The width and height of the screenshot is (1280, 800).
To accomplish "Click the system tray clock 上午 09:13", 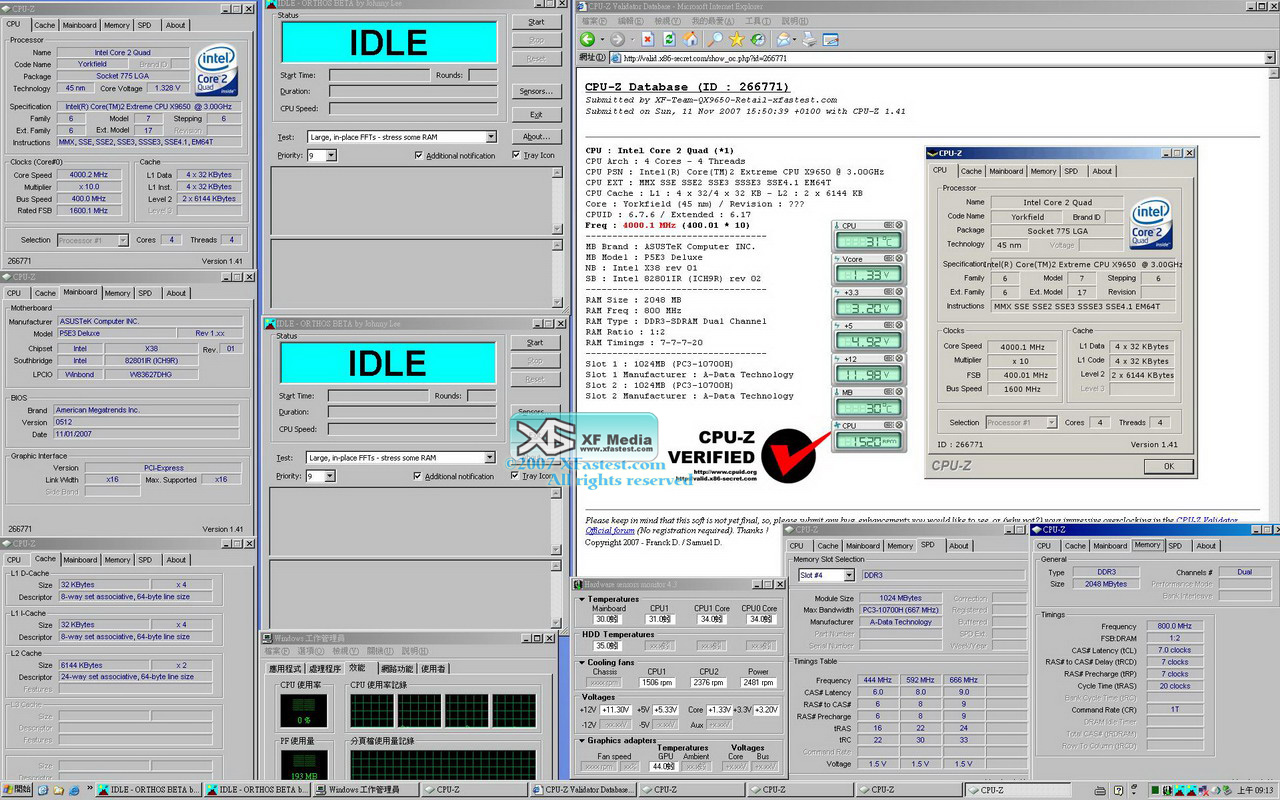I will pyautogui.click(x=1257, y=790).
